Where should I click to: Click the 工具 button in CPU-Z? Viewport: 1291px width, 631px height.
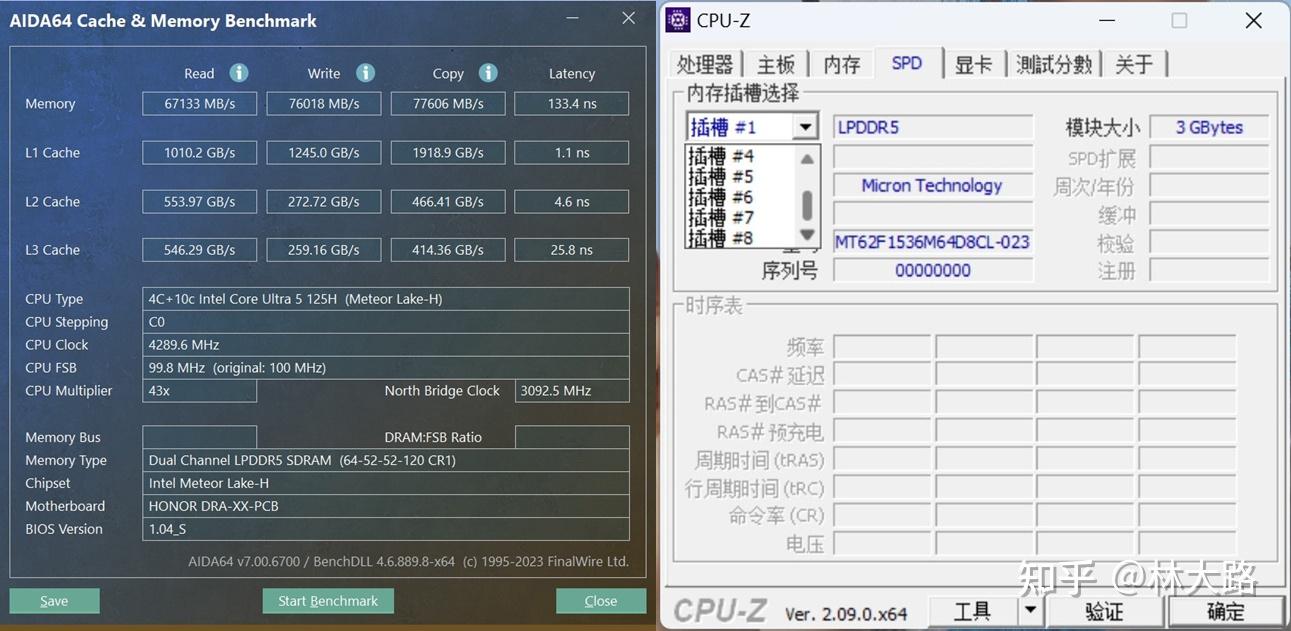[972, 610]
